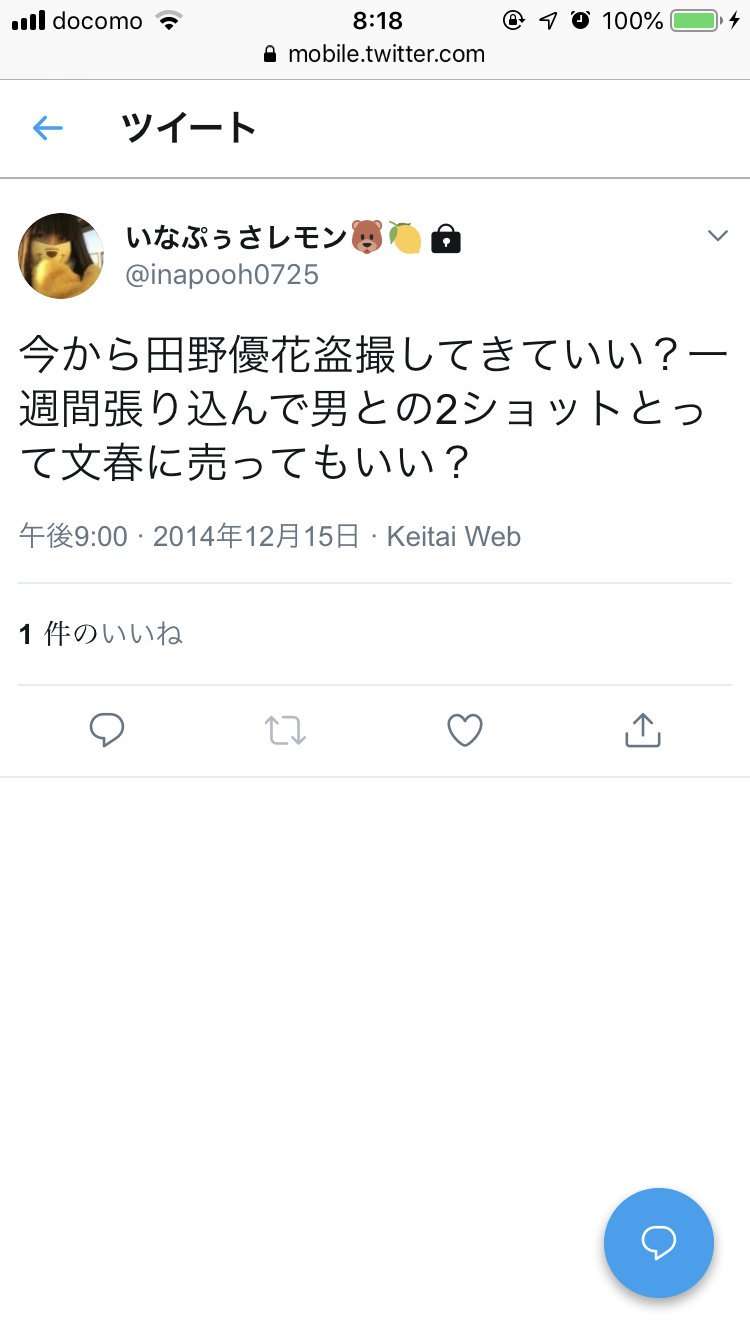Tap the tweet text body
The width and height of the screenshot is (750, 1334).
(374, 409)
